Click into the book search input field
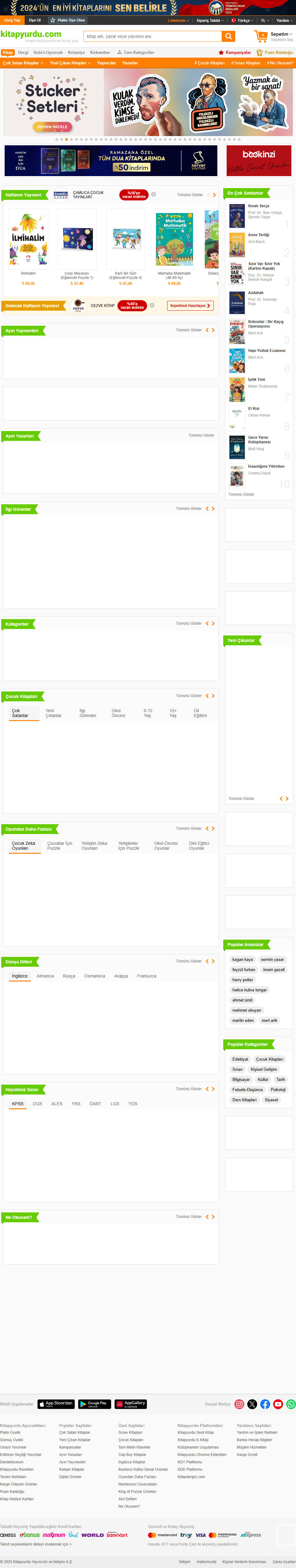Viewport: 296px width, 1568px height. 152,37
